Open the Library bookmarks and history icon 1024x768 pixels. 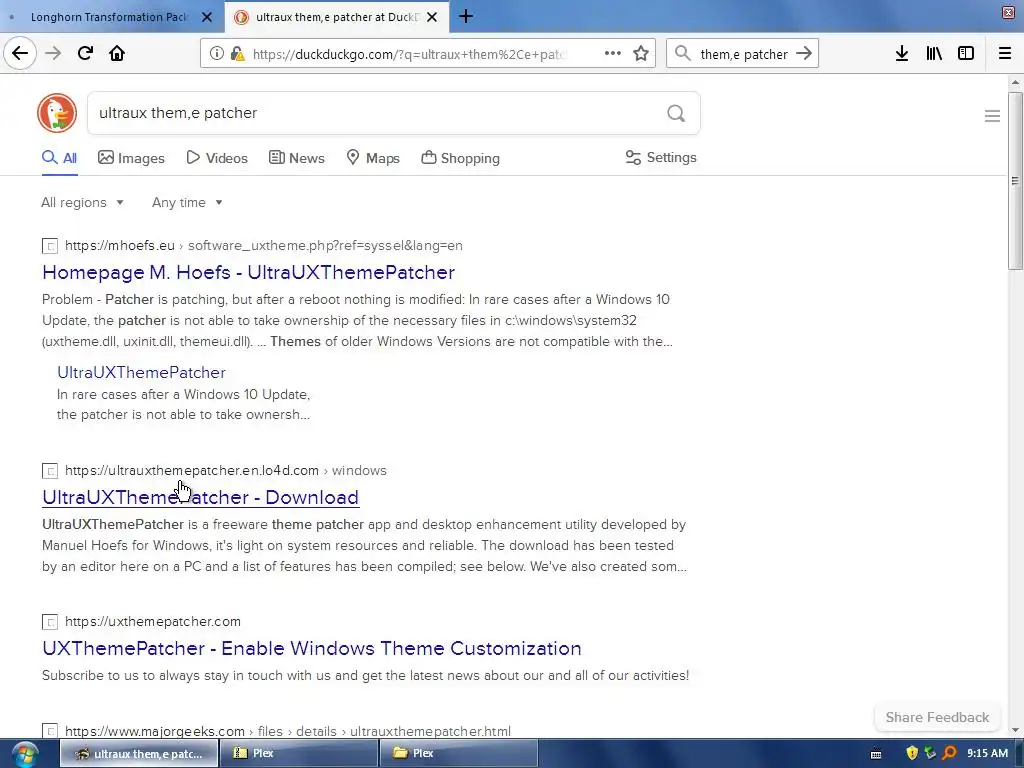pos(934,54)
